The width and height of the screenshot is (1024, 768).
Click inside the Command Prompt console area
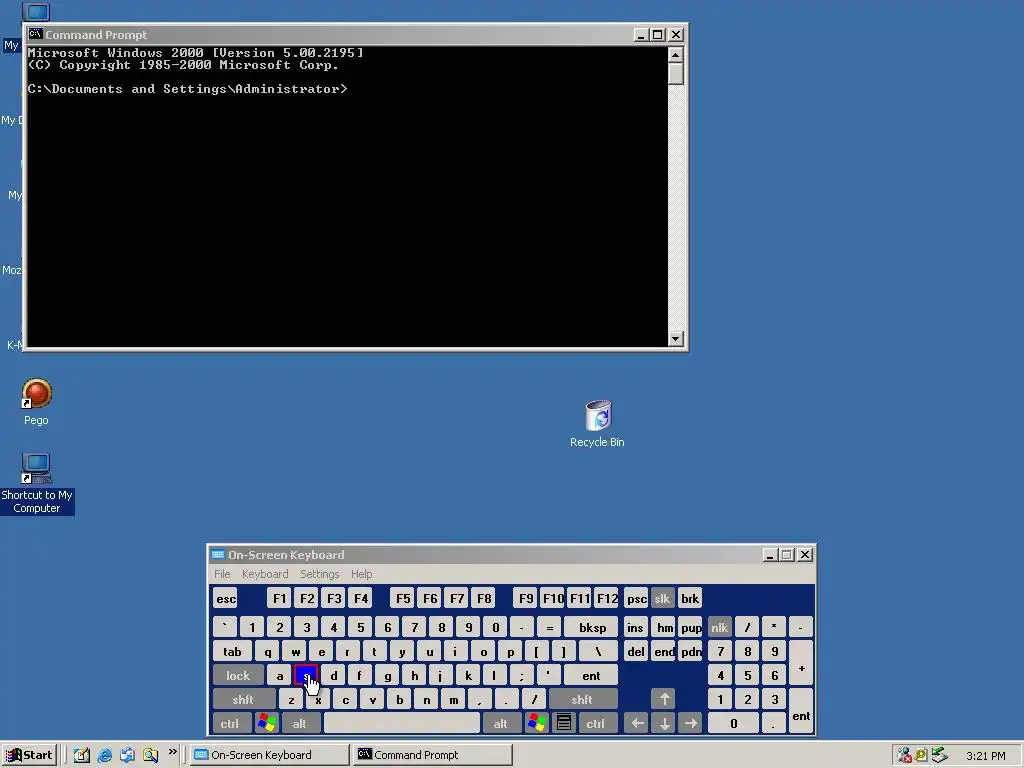tap(347, 196)
